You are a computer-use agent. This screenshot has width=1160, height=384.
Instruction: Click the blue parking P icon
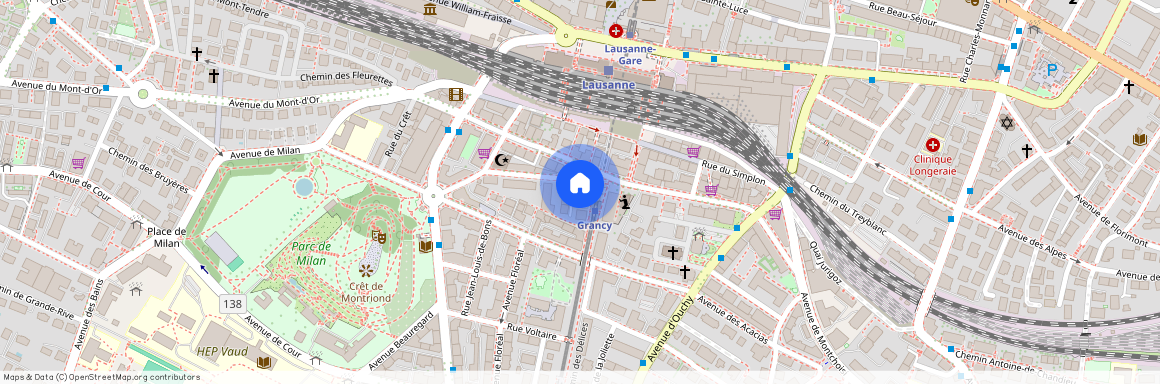1051,71
